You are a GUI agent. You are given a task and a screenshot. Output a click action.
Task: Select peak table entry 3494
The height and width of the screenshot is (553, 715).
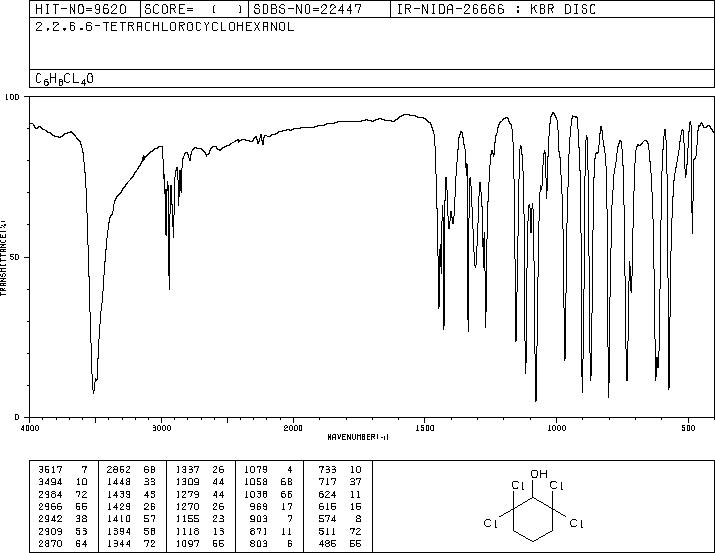pyautogui.click(x=50, y=481)
